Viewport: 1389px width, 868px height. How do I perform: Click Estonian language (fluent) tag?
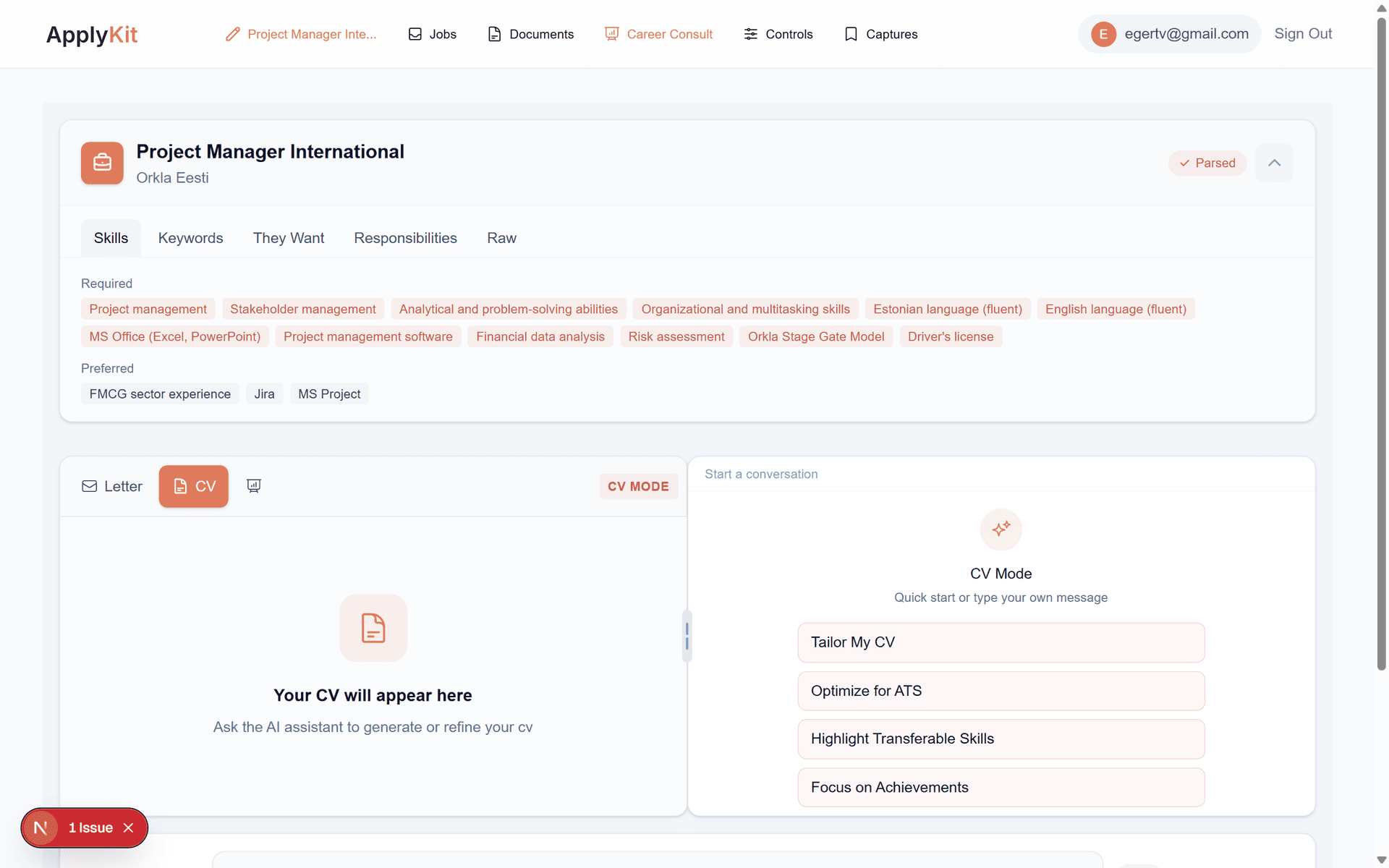click(948, 309)
